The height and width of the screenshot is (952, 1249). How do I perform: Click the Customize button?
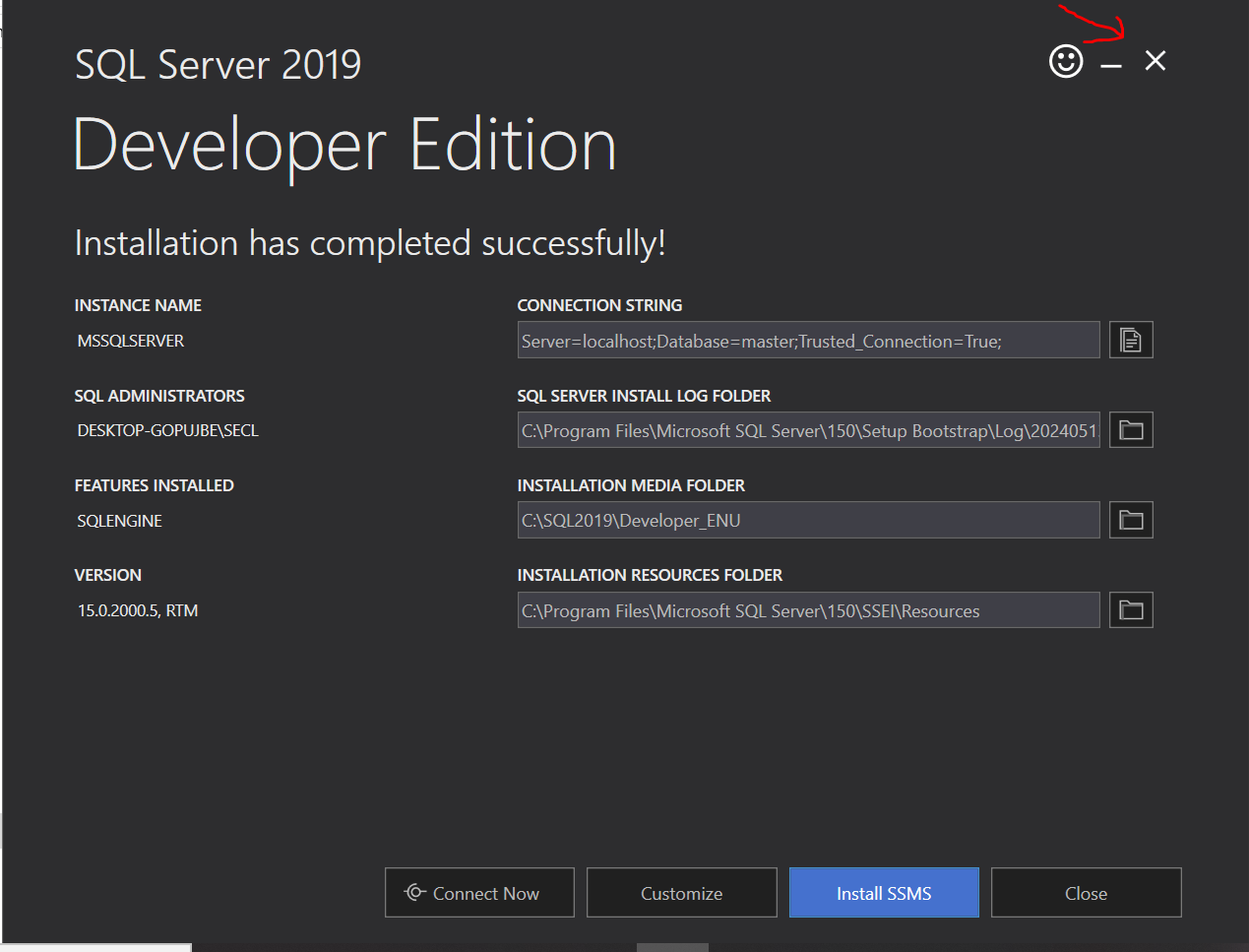(681, 893)
